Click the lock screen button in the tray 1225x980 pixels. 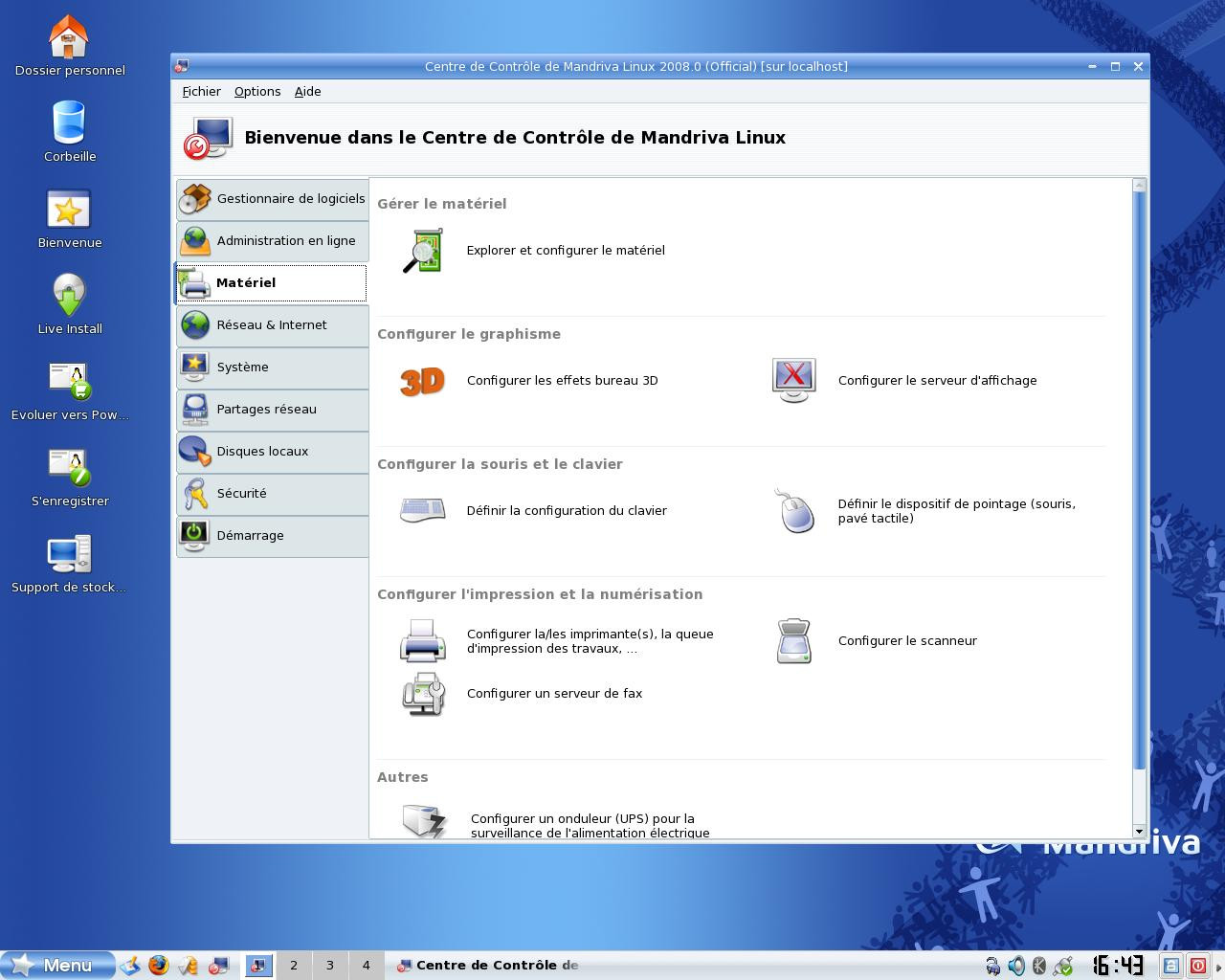[1169, 965]
